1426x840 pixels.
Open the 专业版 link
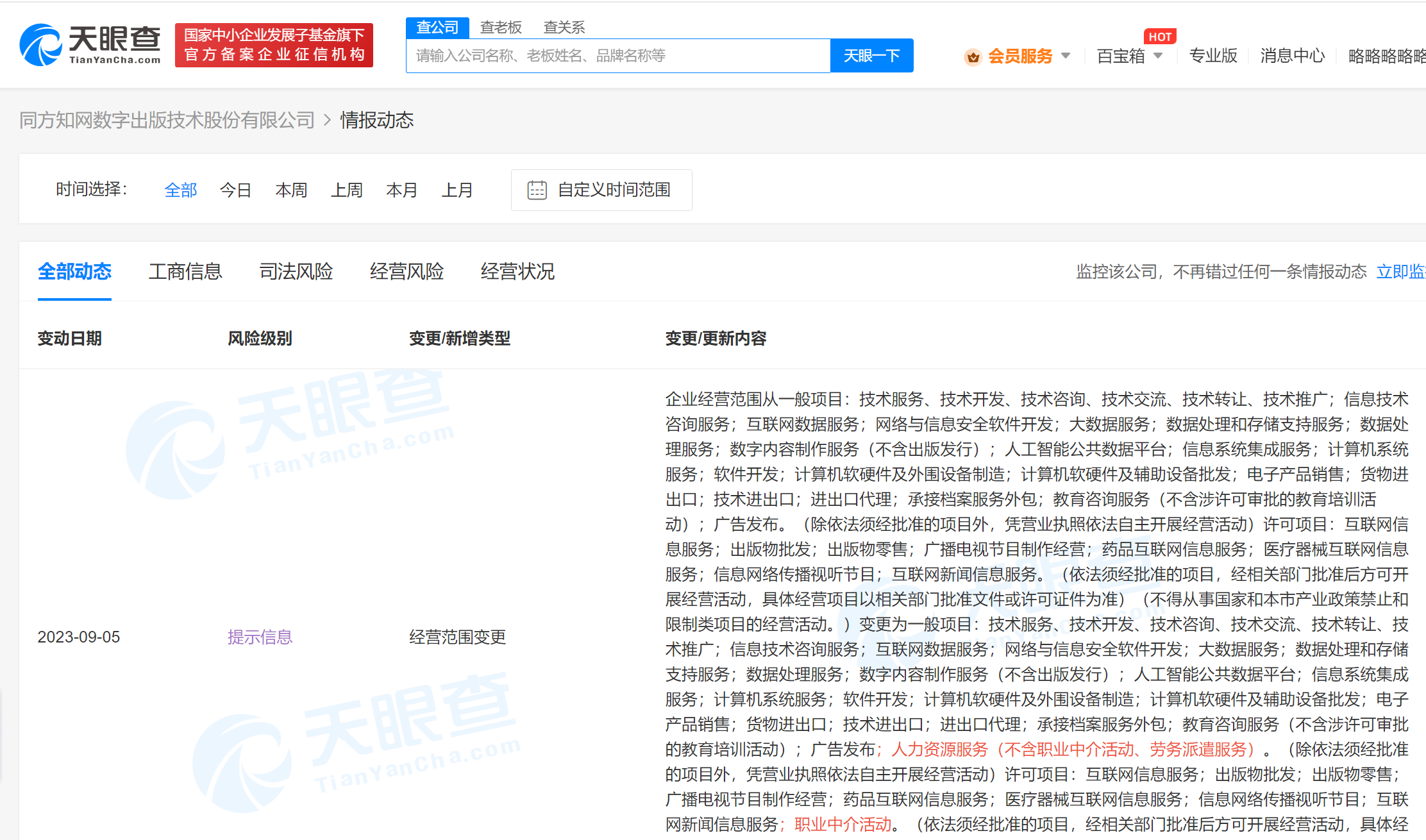pos(1213,56)
